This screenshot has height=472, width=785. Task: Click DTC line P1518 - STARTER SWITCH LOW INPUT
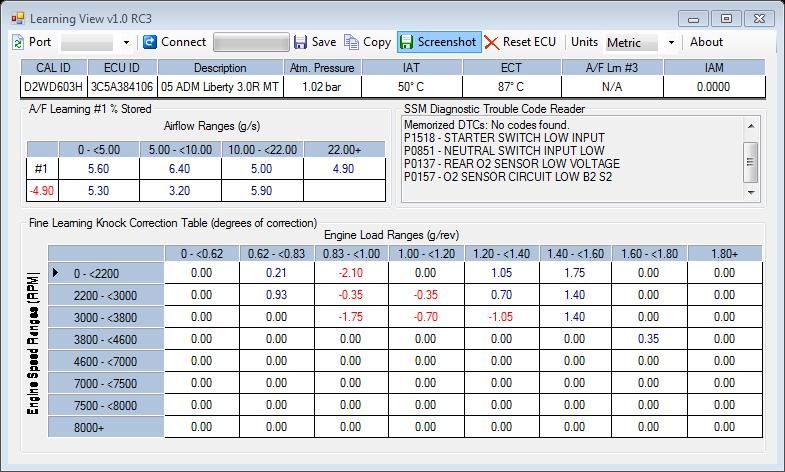[x=504, y=138]
